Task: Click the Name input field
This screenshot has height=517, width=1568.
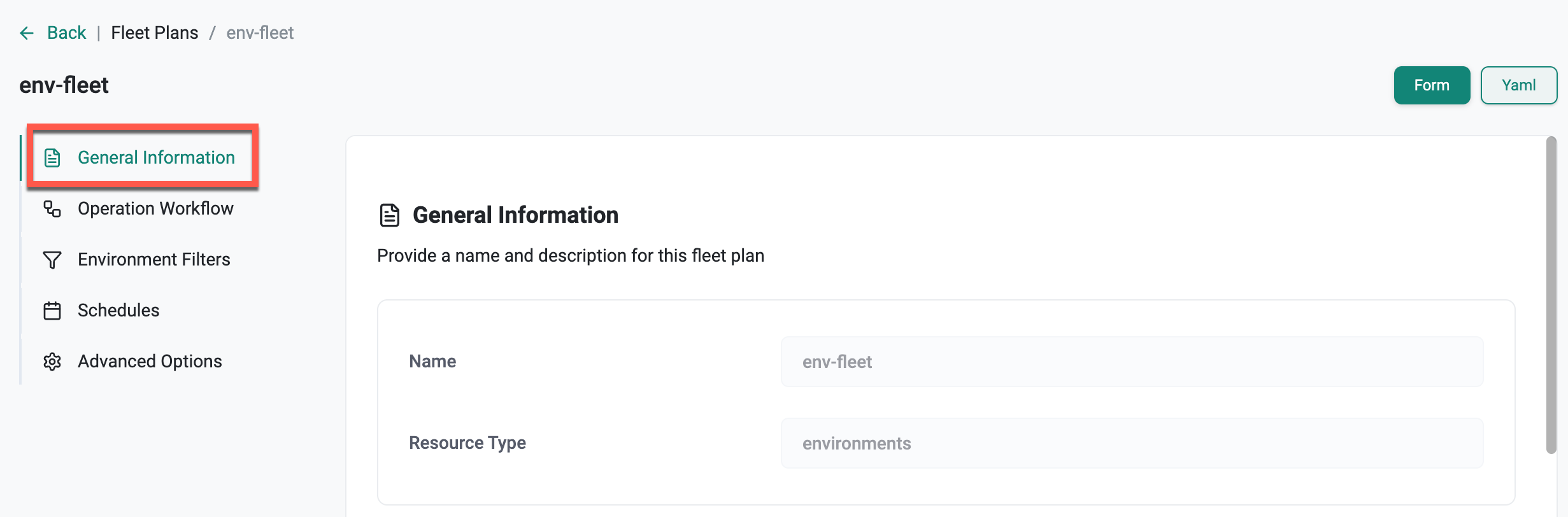Action: point(1132,362)
